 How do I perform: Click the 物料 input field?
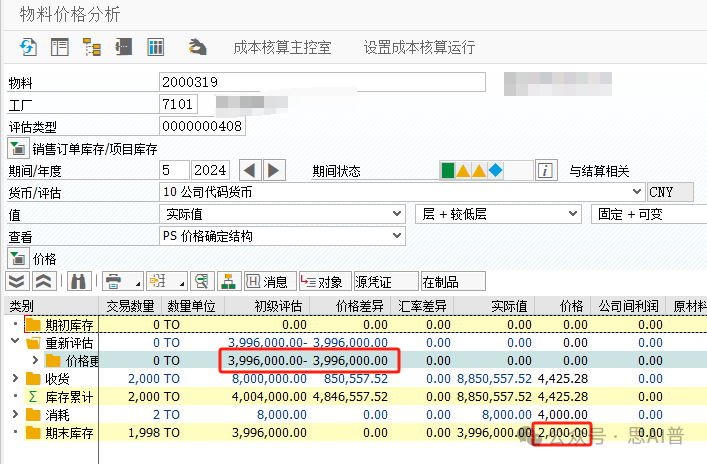point(321,82)
